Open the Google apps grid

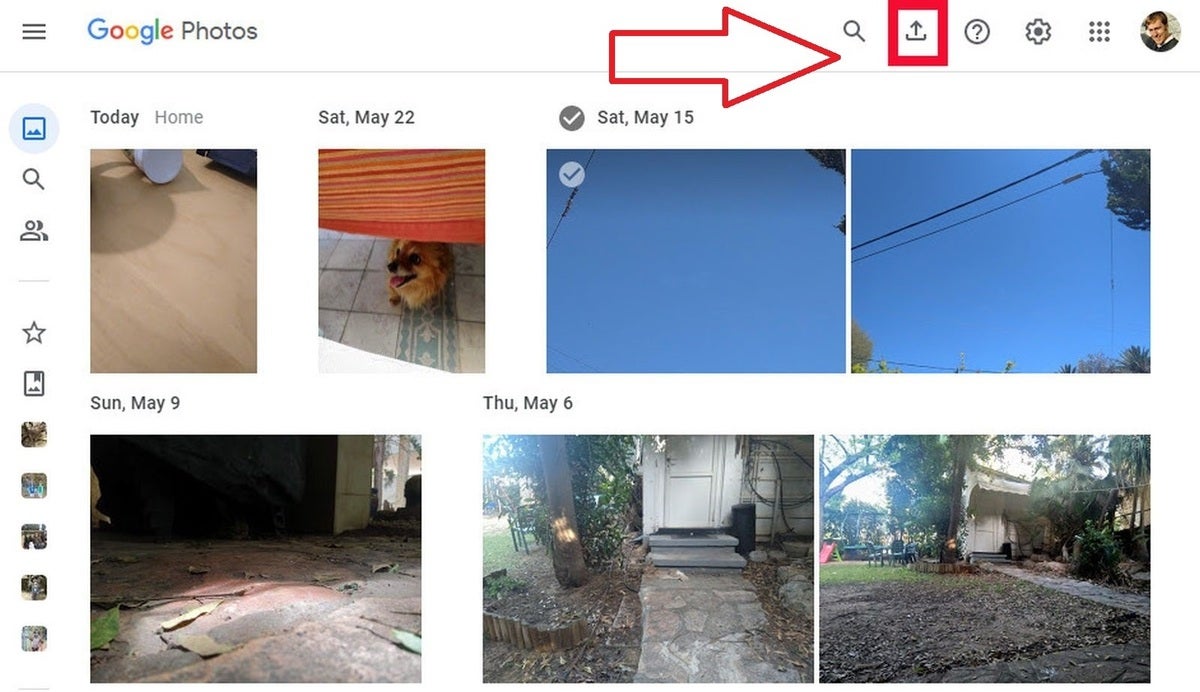pyautogui.click(x=1099, y=32)
